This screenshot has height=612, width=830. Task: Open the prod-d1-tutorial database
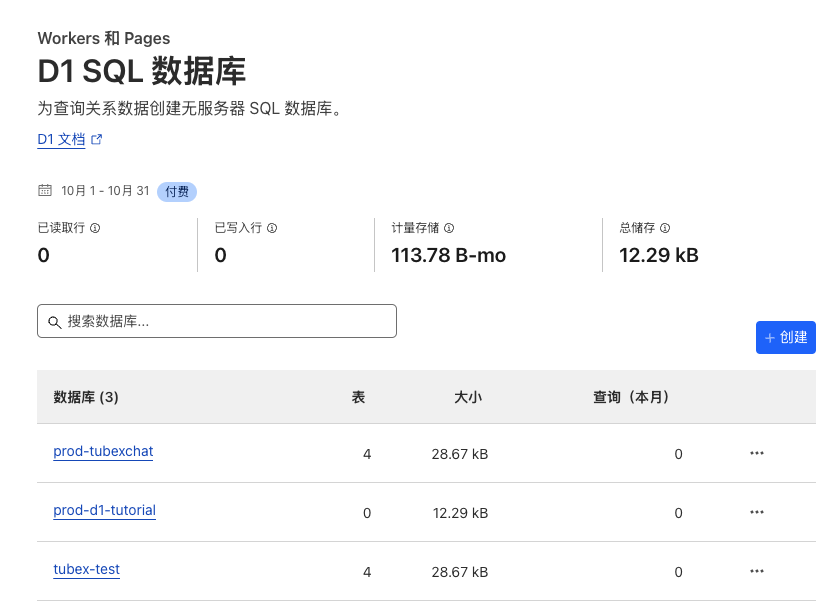104,511
